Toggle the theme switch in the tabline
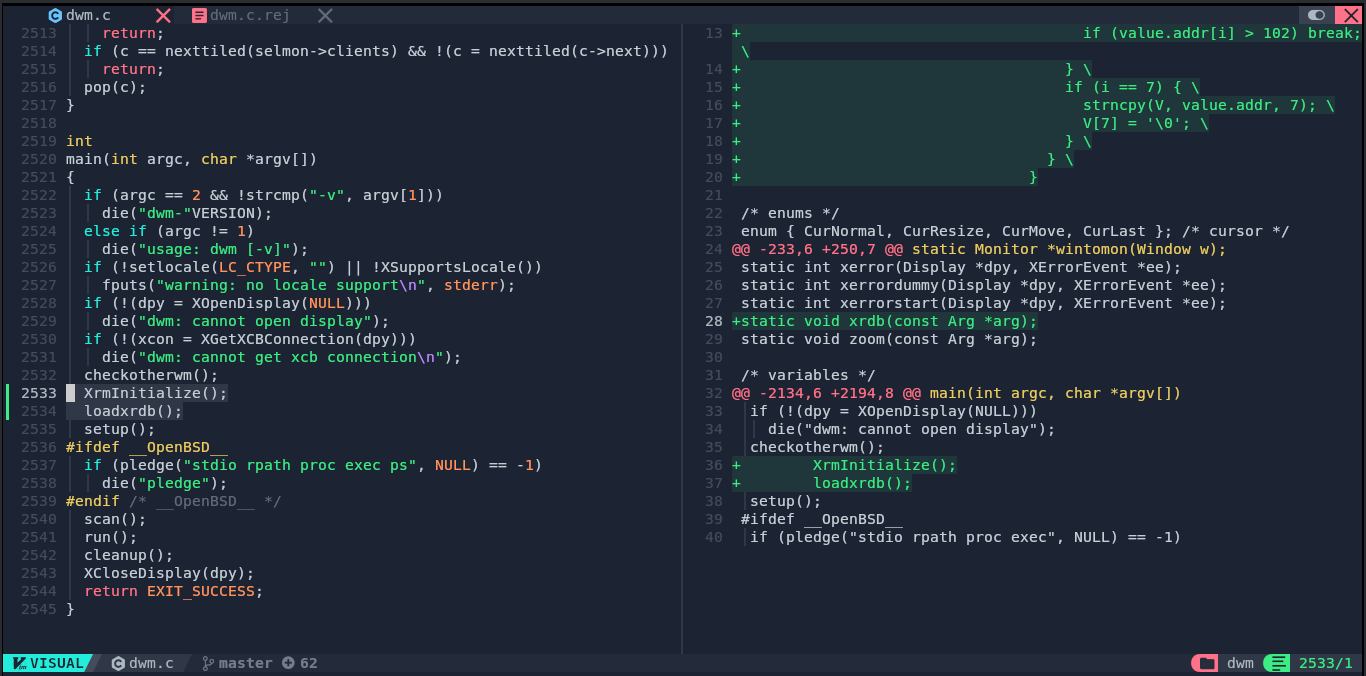This screenshot has width=1366, height=676. click(x=1317, y=15)
